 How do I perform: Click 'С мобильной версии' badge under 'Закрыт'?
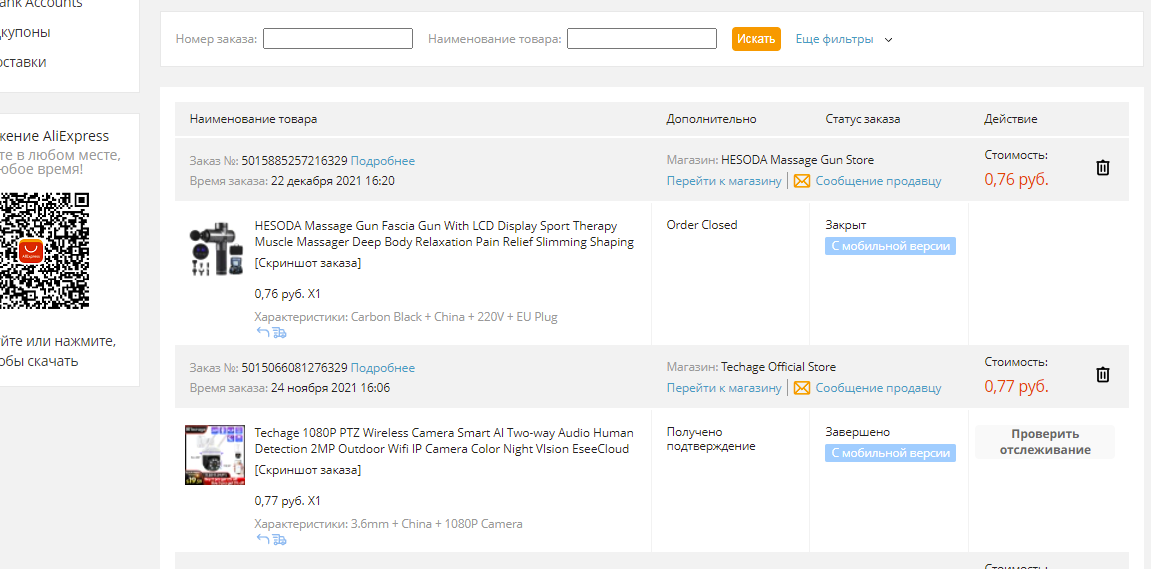[x=890, y=247]
